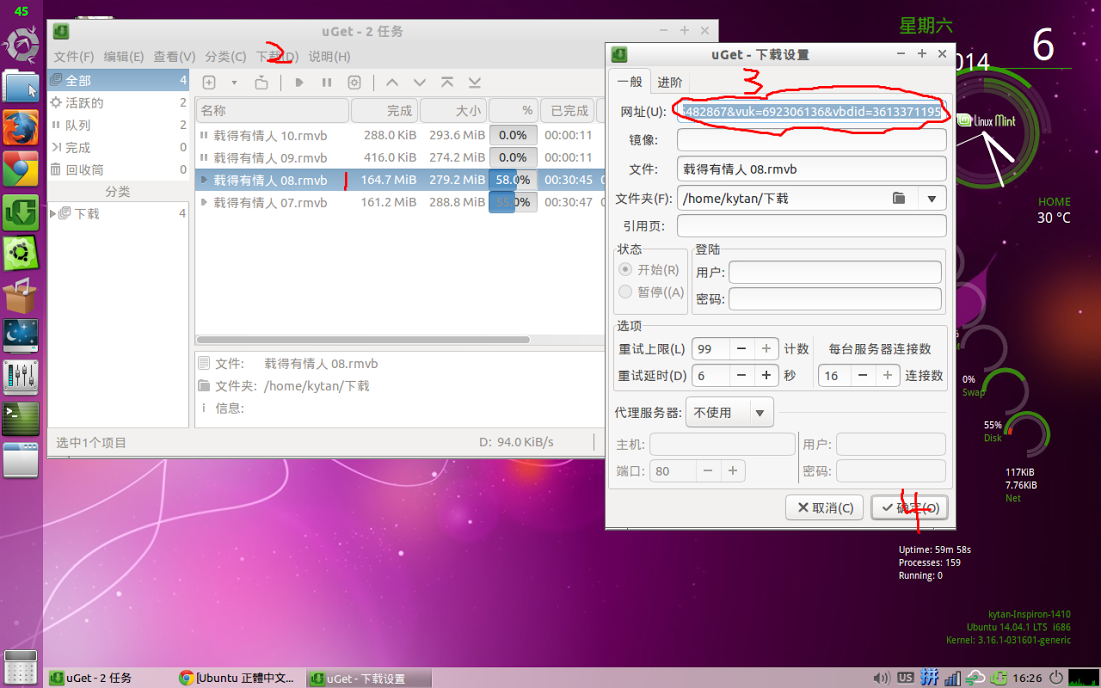Screen dimensions: 1101x688
Task: Open the audio mixer icon in the dock
Action: click(x=20, y=378)
